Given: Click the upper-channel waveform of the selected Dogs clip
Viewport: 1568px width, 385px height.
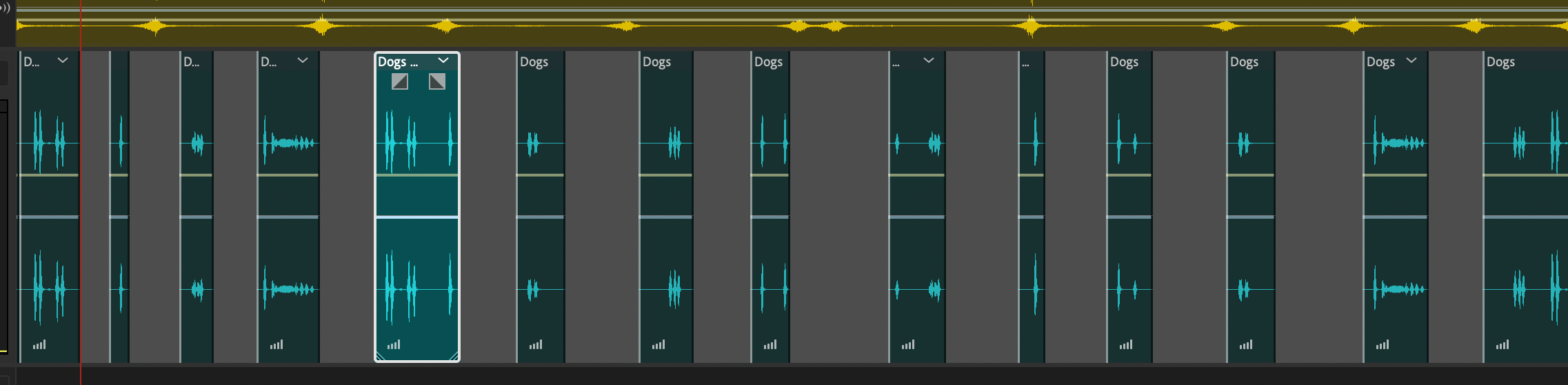Looking at the screenshot, I should coord(417,143).
